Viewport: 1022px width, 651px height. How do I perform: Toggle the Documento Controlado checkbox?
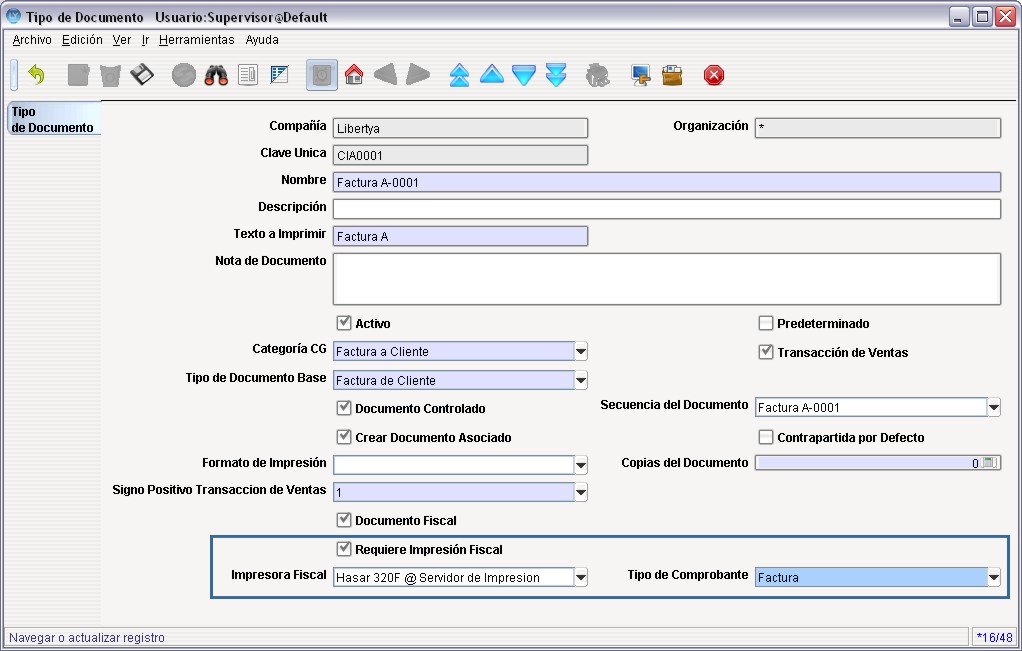click(x=343, y=408)
